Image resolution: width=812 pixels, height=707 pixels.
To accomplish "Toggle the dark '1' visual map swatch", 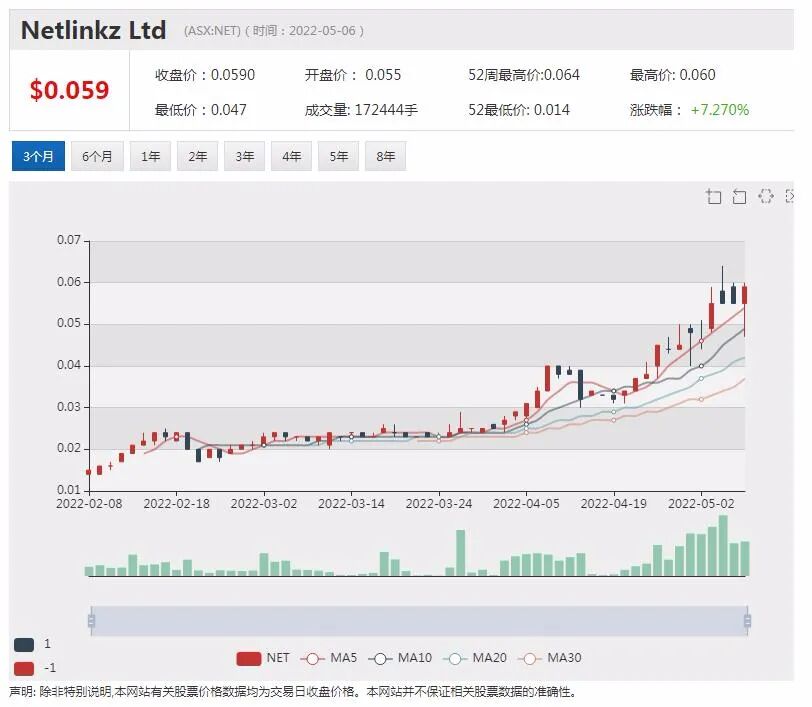I will (24, 645).
